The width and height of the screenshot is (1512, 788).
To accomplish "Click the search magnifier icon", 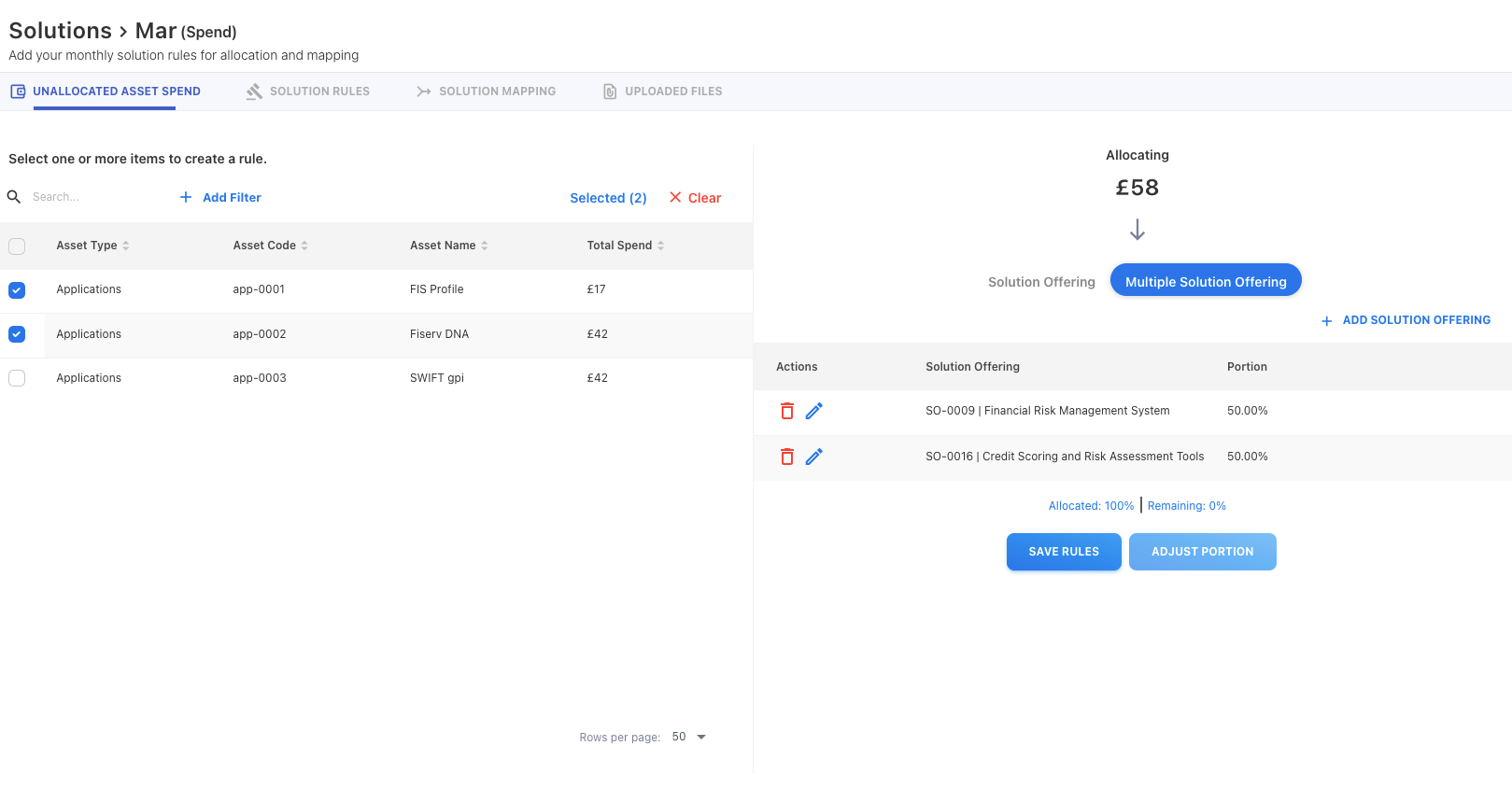I will [x=14, y=197].
